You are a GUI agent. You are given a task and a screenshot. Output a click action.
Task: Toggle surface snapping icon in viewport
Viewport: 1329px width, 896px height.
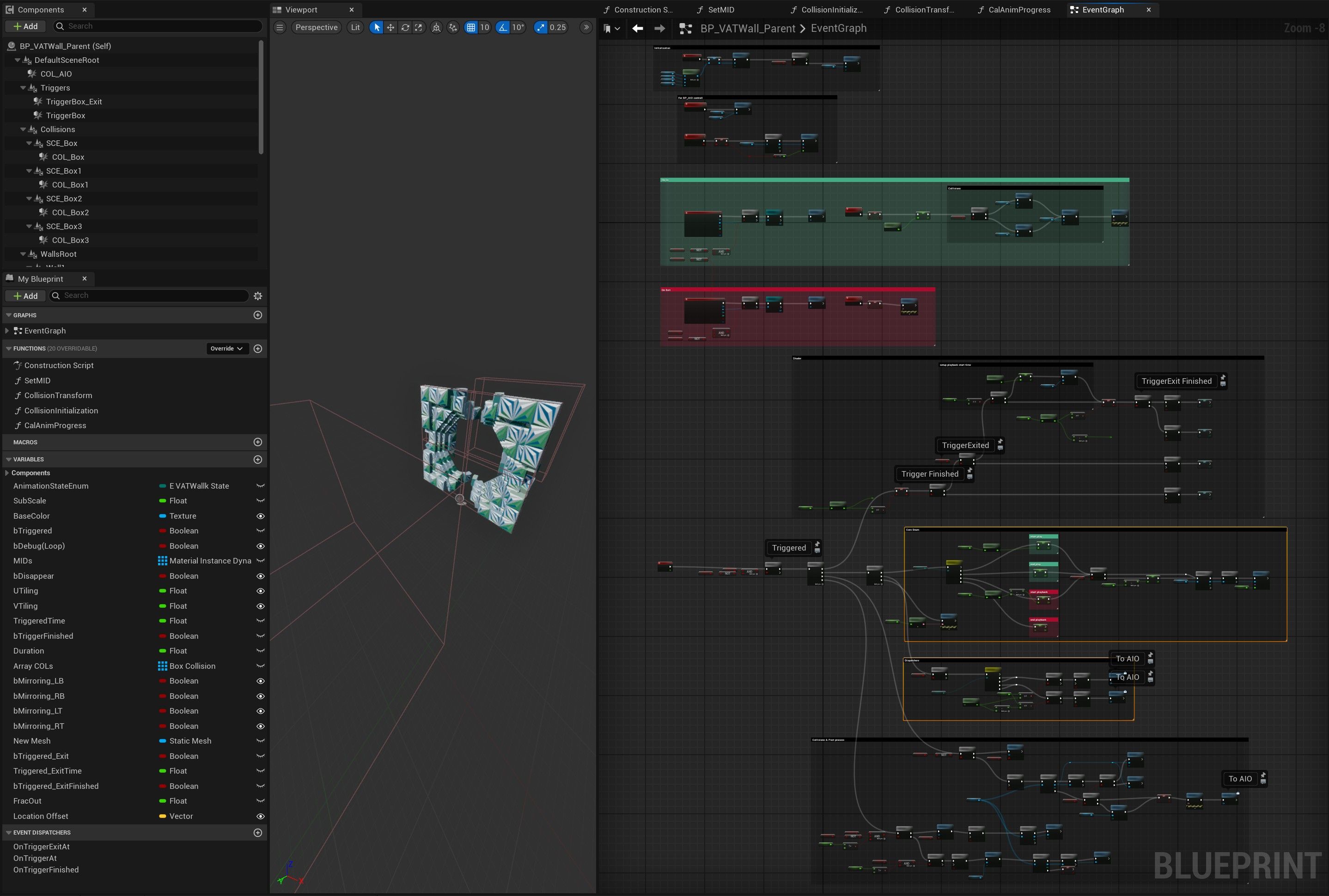click(453, 27)
